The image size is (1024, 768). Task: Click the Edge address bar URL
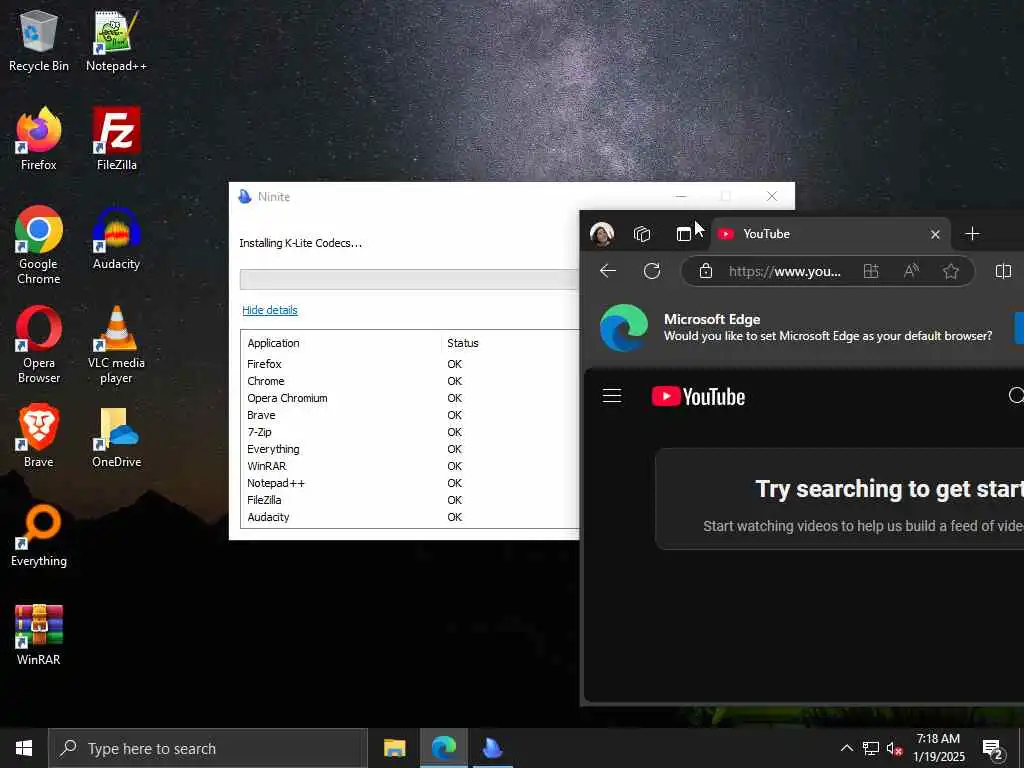pyautogui.click(x=784, y=271)
